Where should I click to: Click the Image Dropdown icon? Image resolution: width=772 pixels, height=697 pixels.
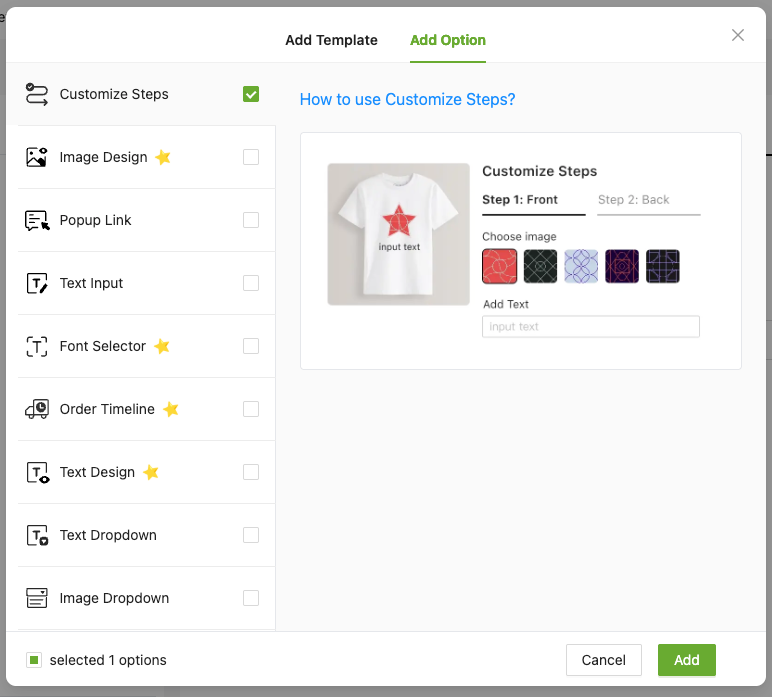[37, 598]
